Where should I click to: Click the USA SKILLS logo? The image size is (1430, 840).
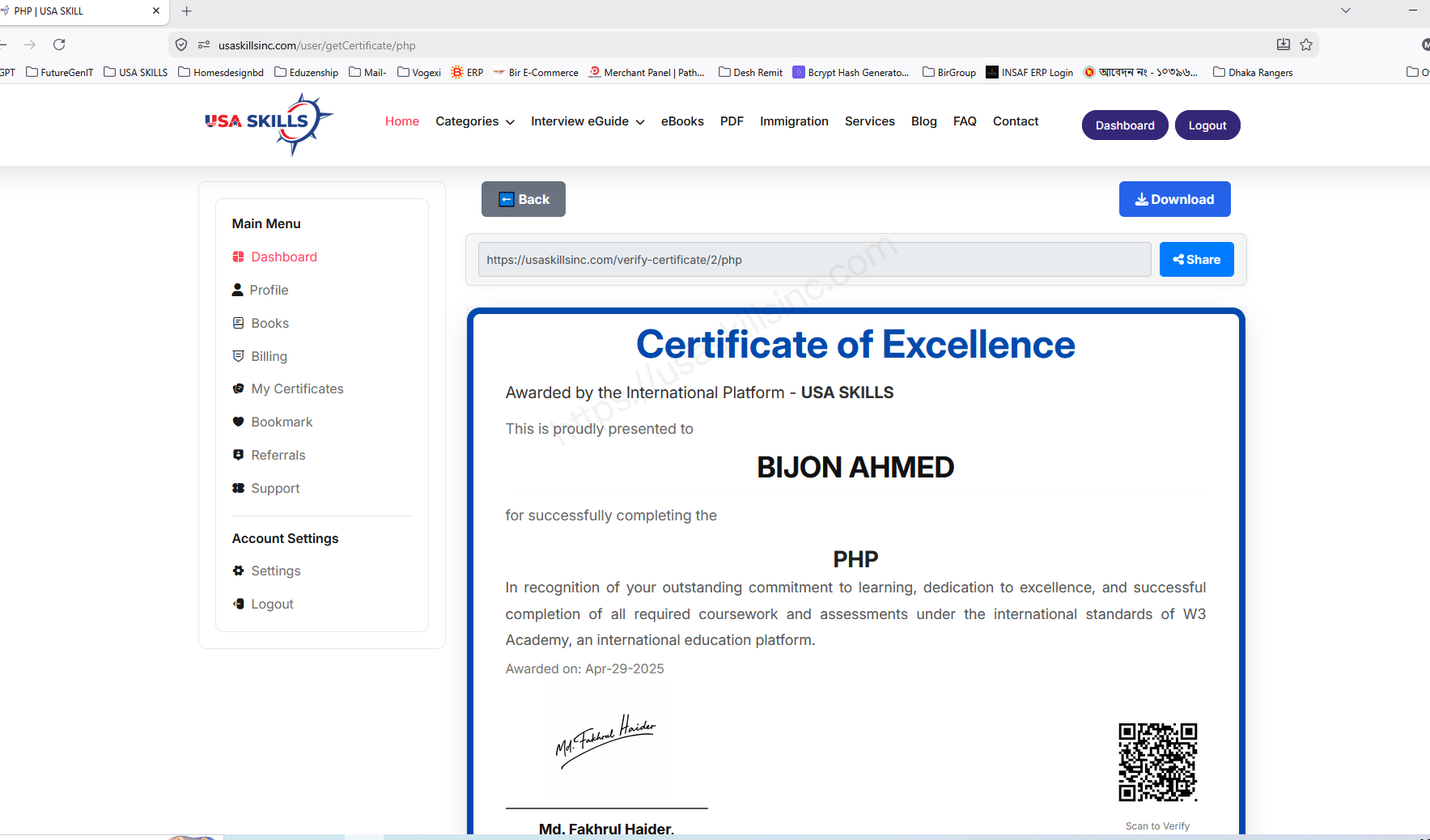[x=269, y=124]
